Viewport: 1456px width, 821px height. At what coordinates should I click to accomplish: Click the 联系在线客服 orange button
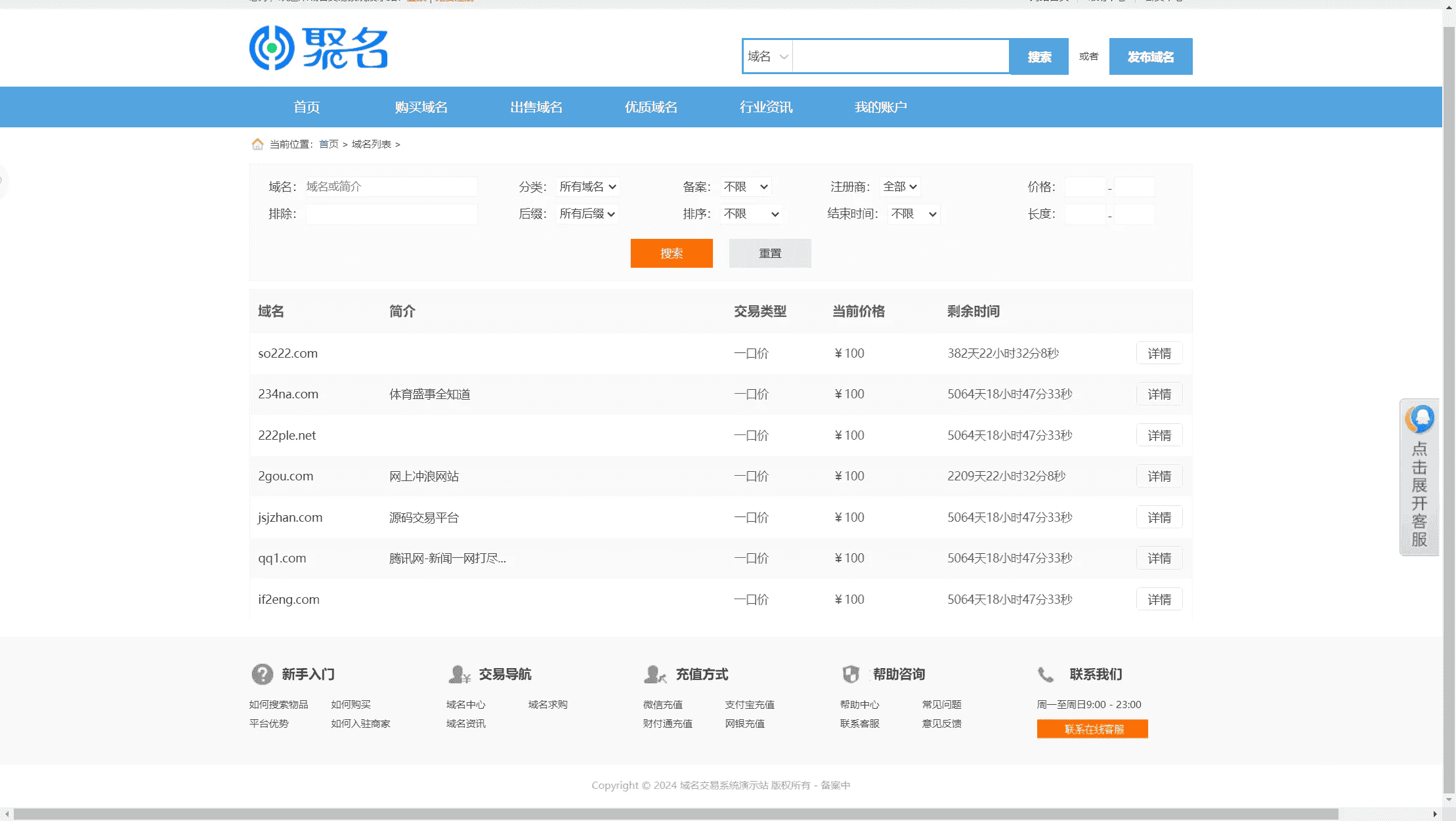[x=1092, y=729]
